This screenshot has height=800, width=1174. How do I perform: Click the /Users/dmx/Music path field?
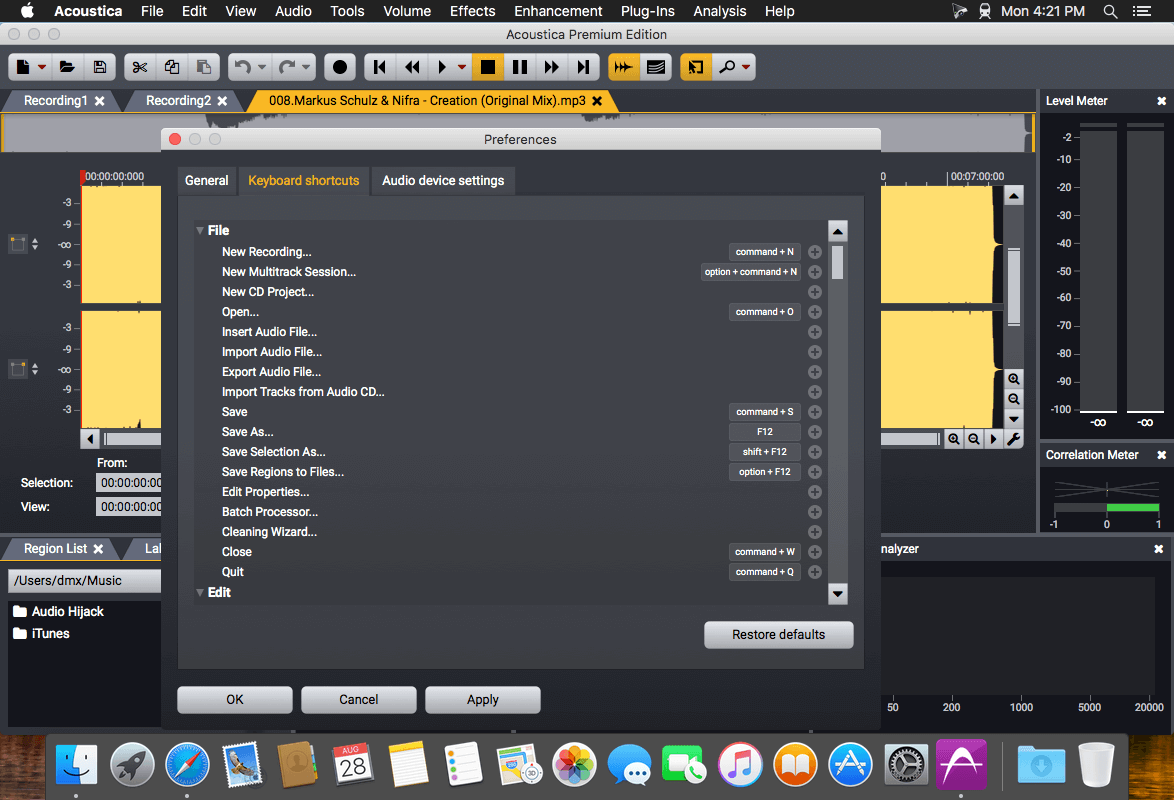(85, 581)
